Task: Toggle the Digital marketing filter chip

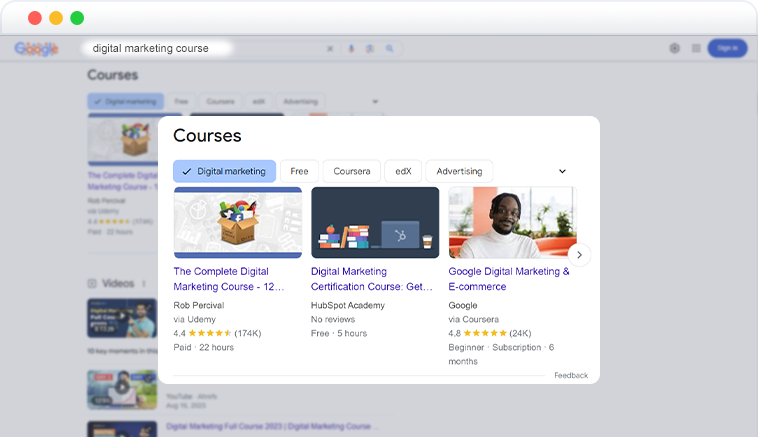Action: (x=224, y=171)
